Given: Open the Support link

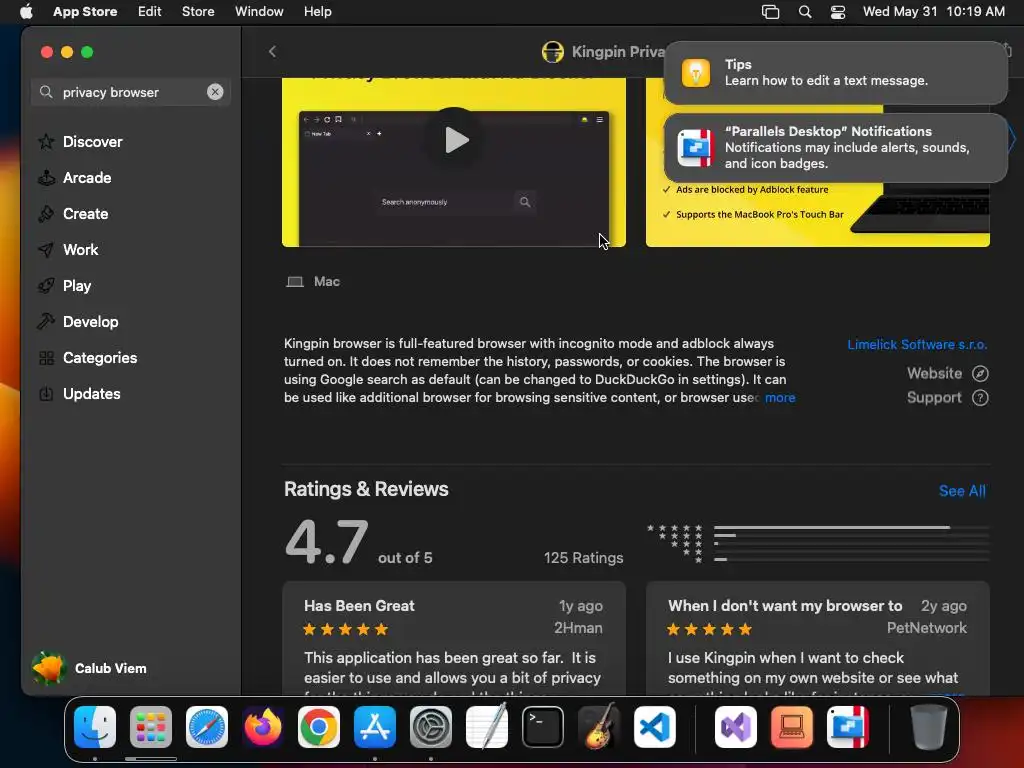Looking at the screenshot, I should (x=947, y=397).
